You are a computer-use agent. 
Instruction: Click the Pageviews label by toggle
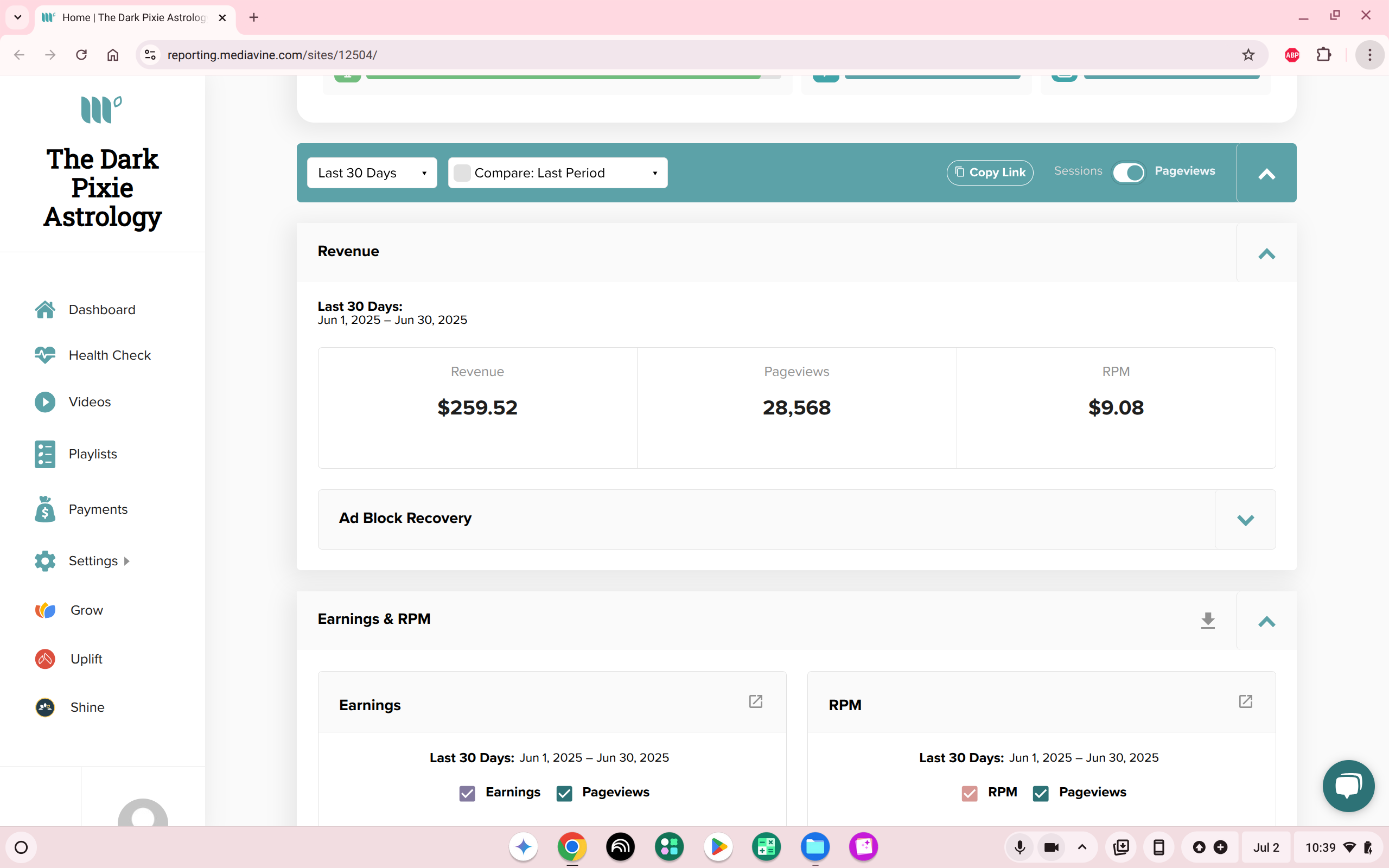click(x=1184, y=171)
